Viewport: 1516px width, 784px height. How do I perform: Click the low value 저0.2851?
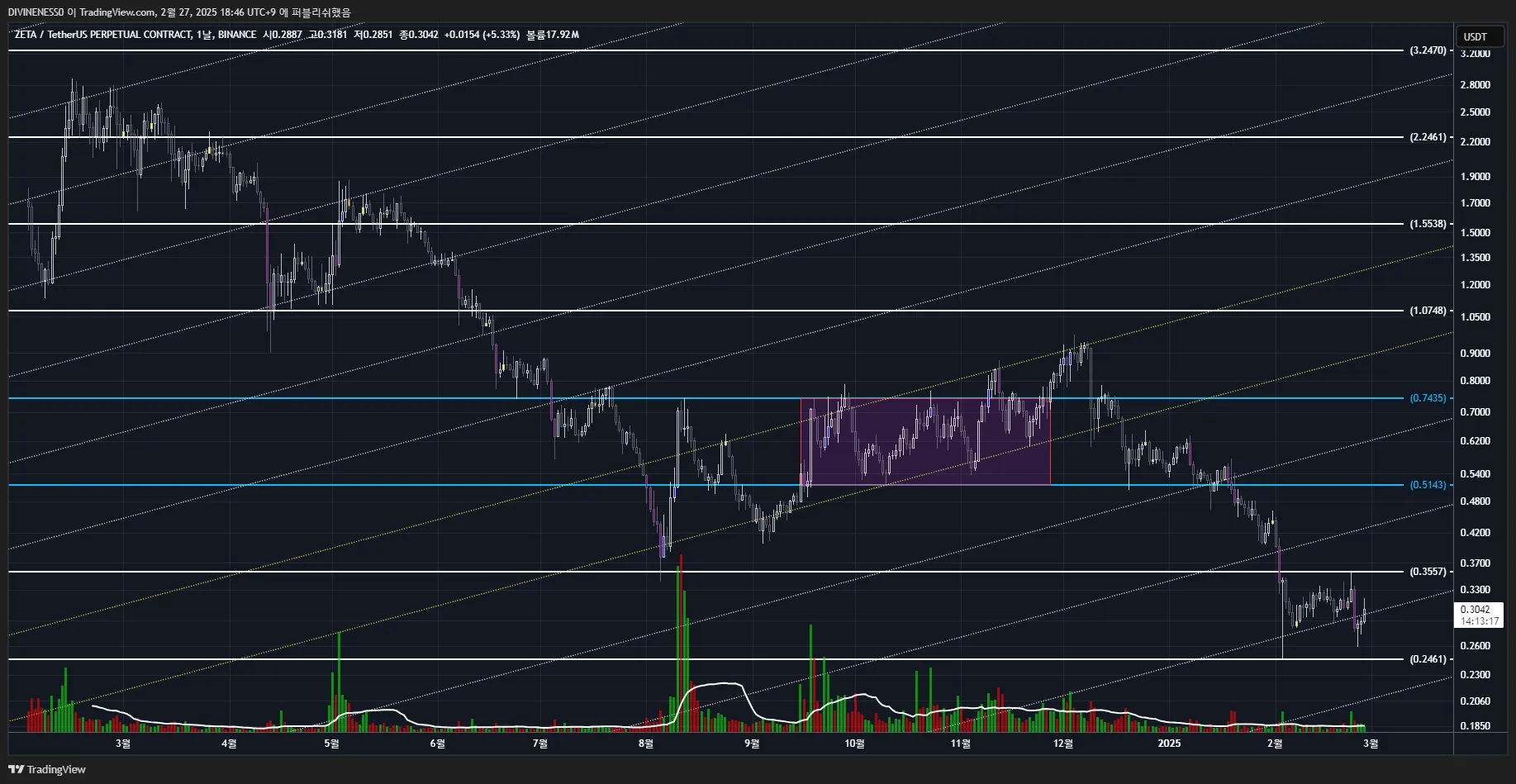point(373,35)
